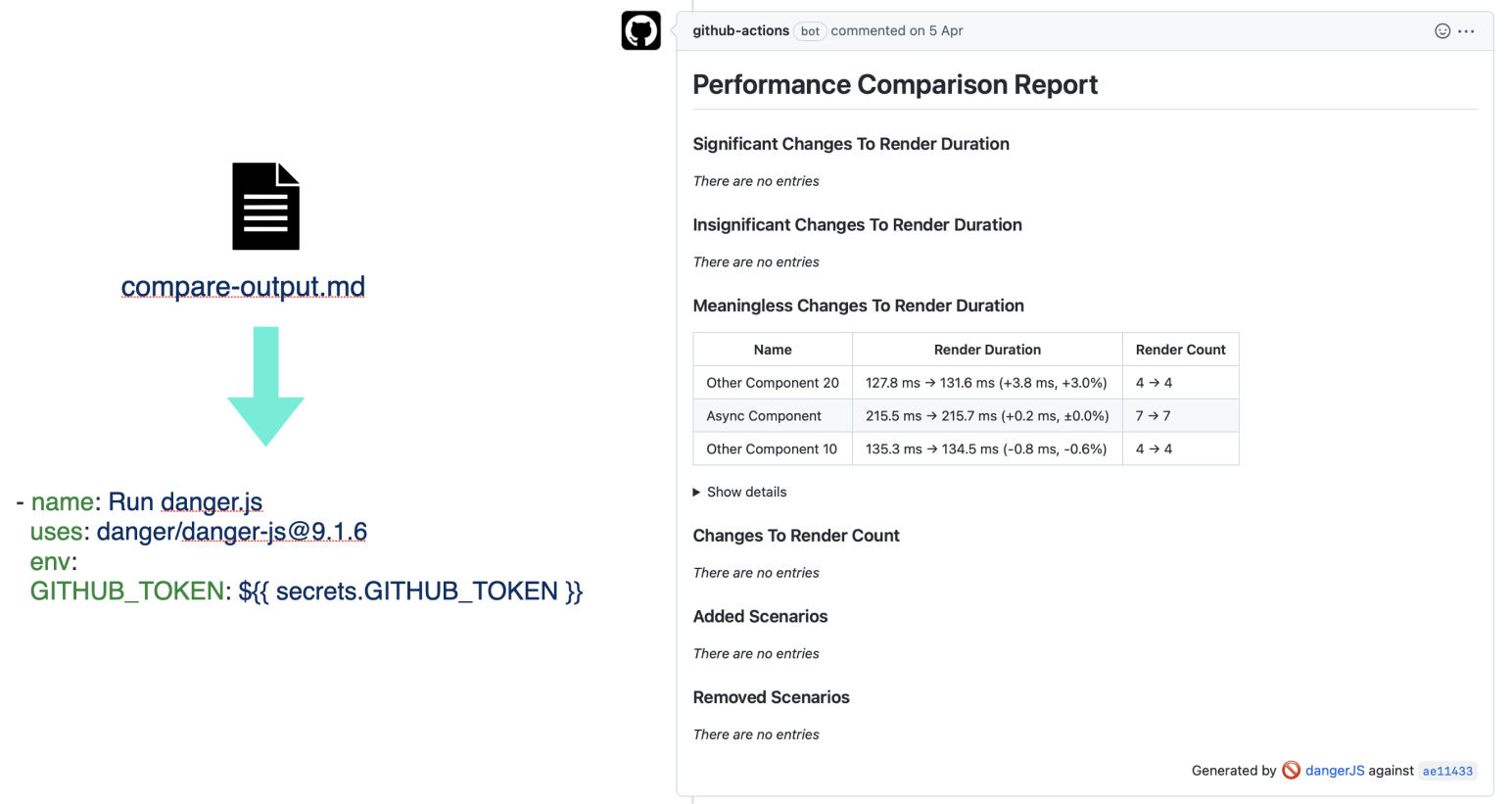Open the comment options ellipsis menu

1466,31
